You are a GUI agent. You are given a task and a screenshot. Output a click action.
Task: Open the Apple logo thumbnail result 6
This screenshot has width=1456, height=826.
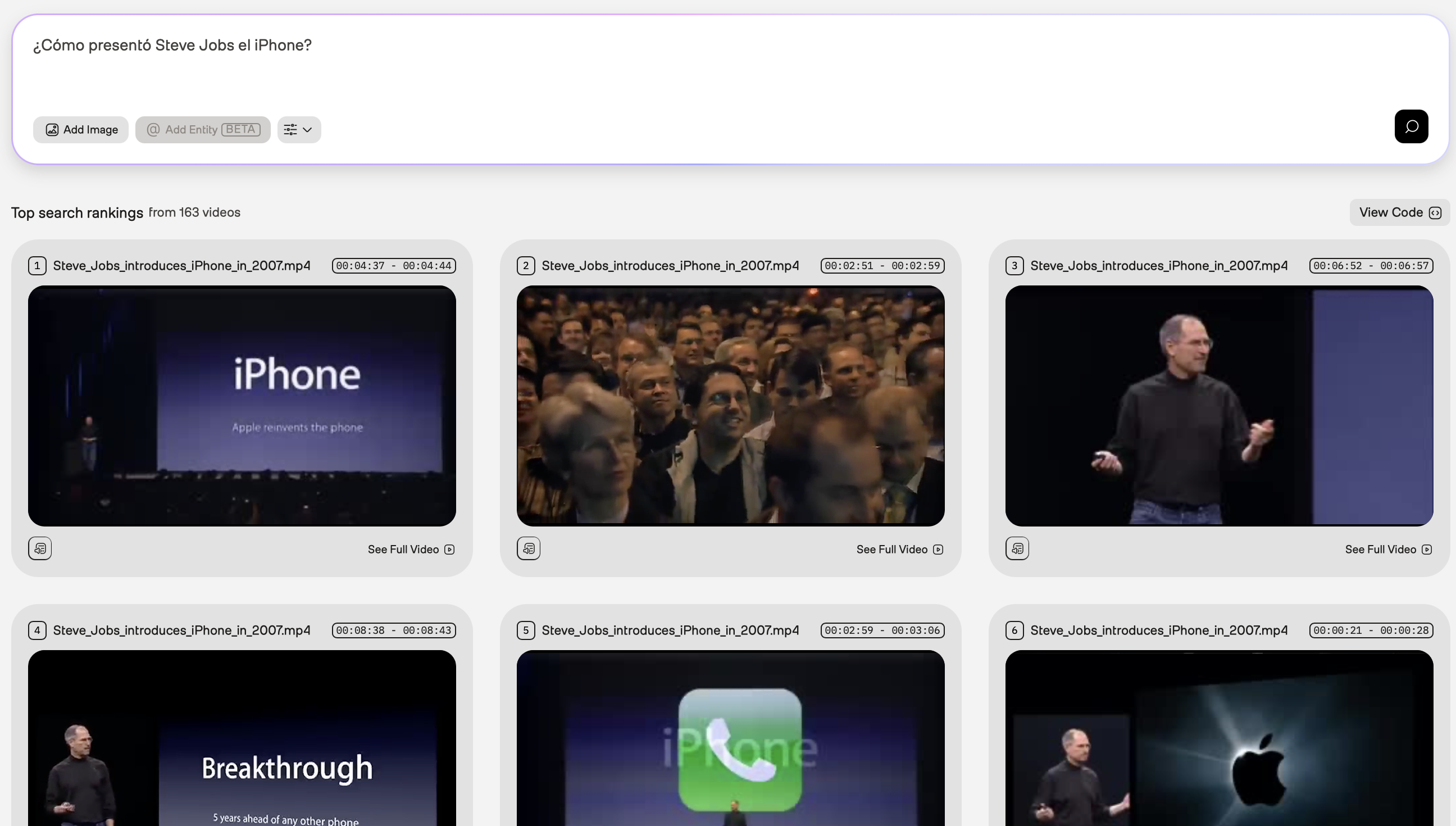[1219, 737]
